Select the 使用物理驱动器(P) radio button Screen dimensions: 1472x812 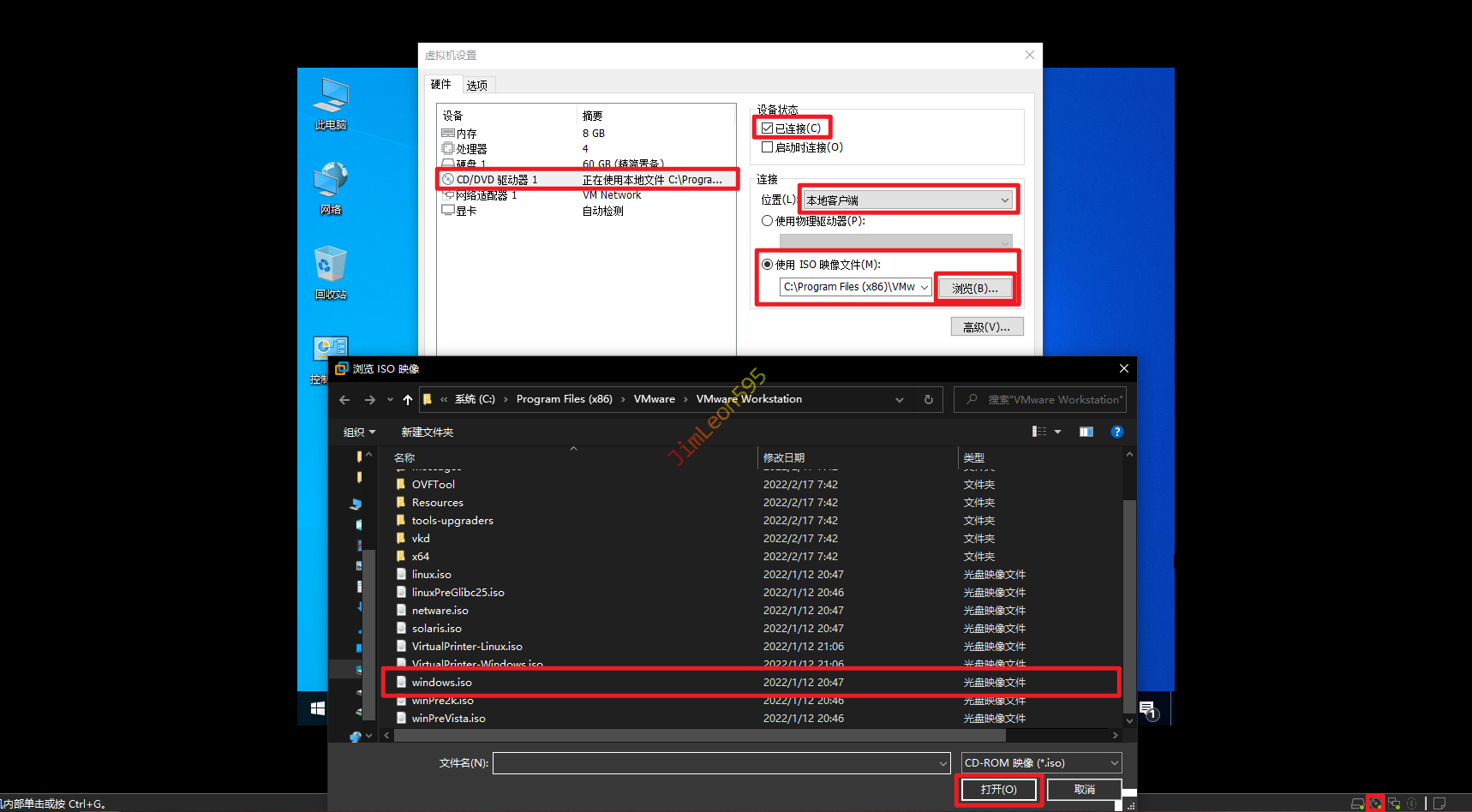click(768, 221)
